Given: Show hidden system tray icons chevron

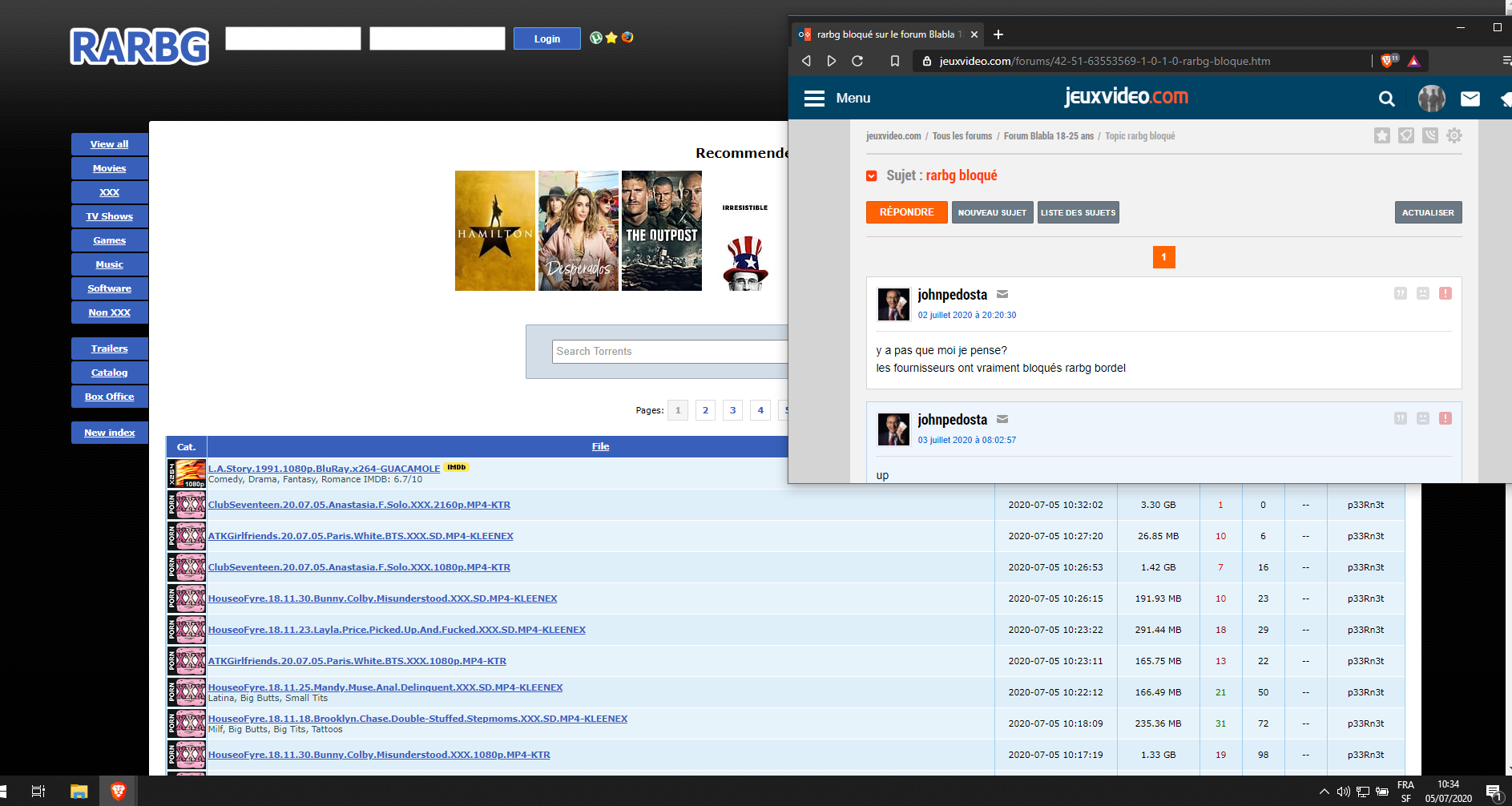Looking at the screenshot, I should (x=1324, y=792).
